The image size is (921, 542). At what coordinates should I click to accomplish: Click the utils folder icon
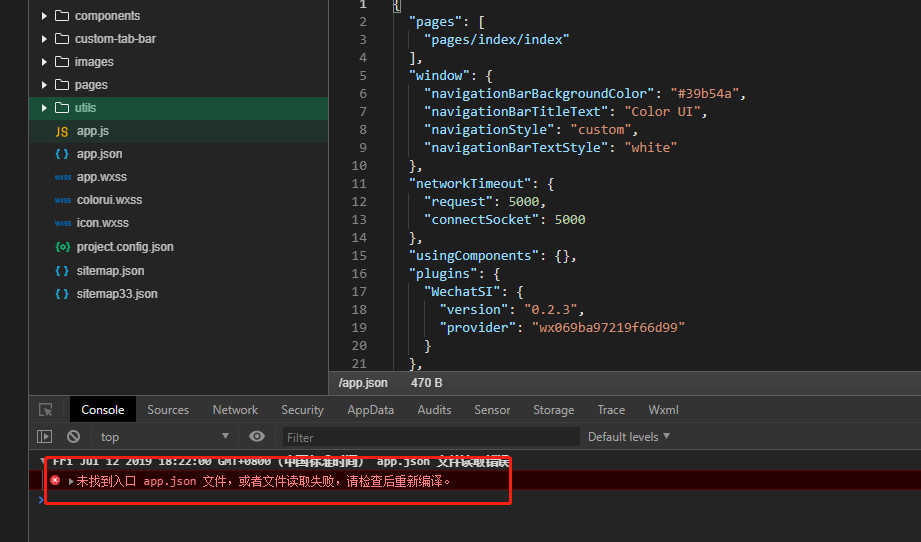[62, 107]
